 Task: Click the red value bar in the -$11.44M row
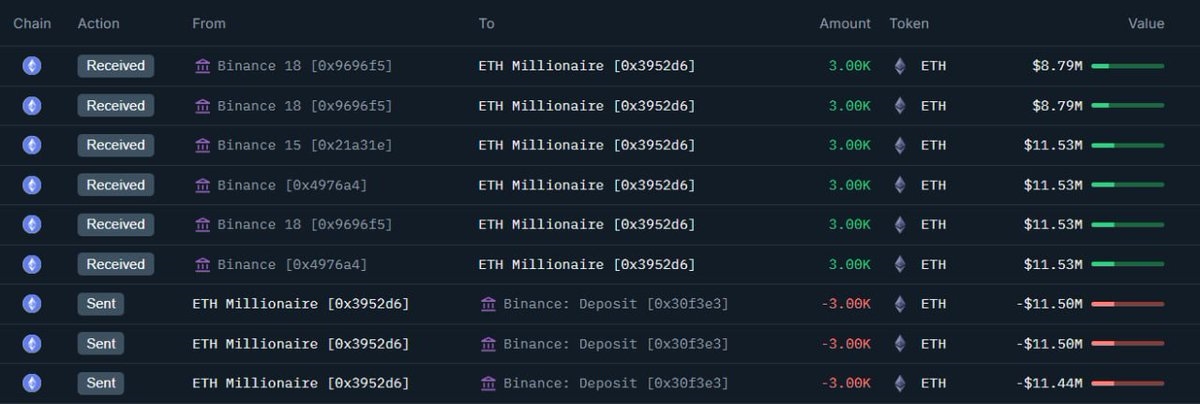1127,383
